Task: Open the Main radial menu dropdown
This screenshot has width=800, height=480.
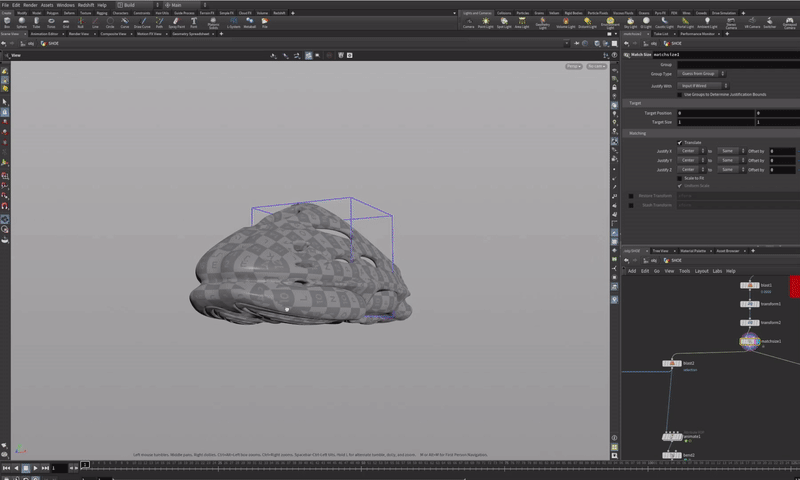Action: coord(186,5)
